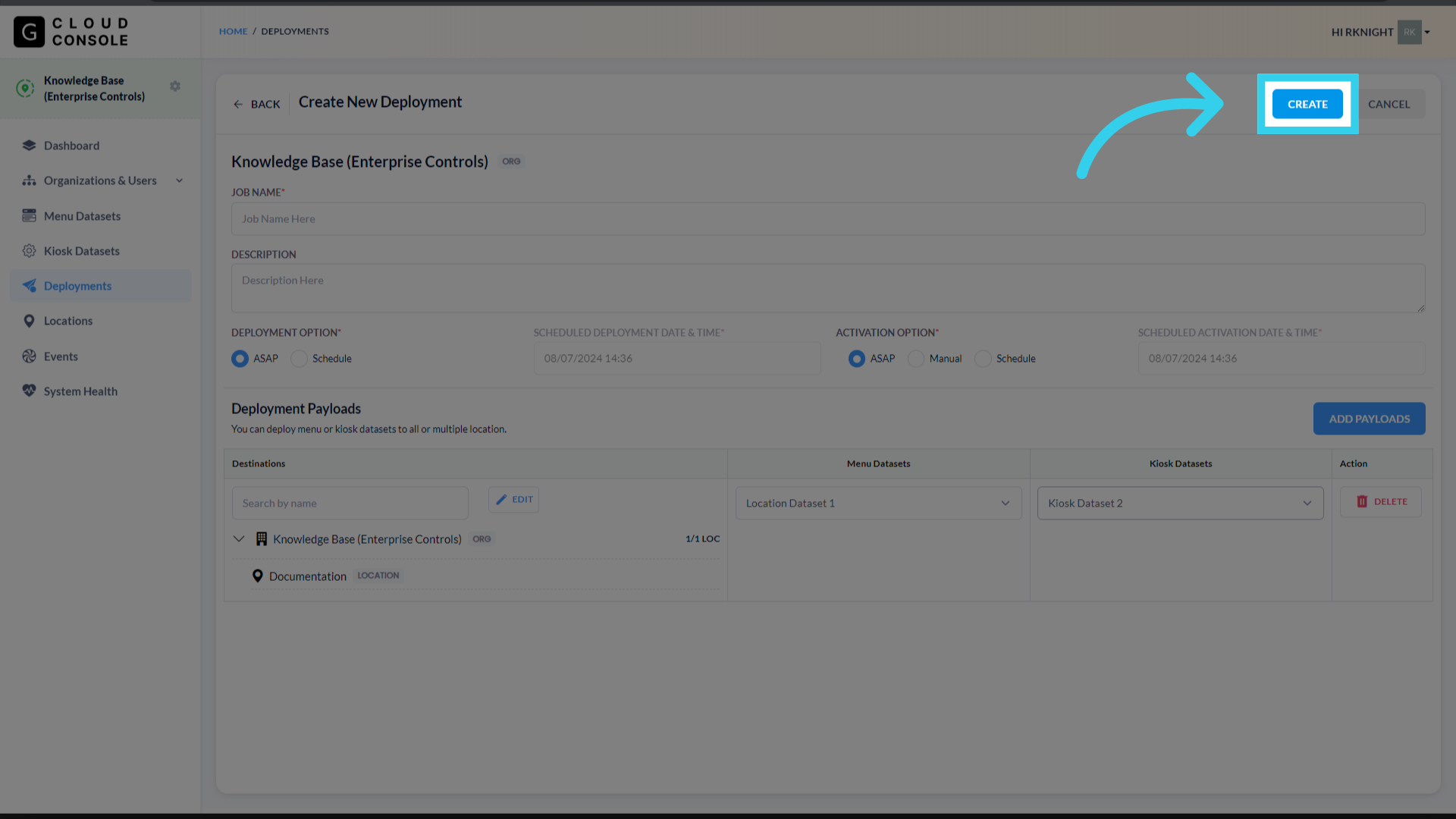Click Add Payloads button
Screen dimensions: 1456x819
tap(1369, 419)
